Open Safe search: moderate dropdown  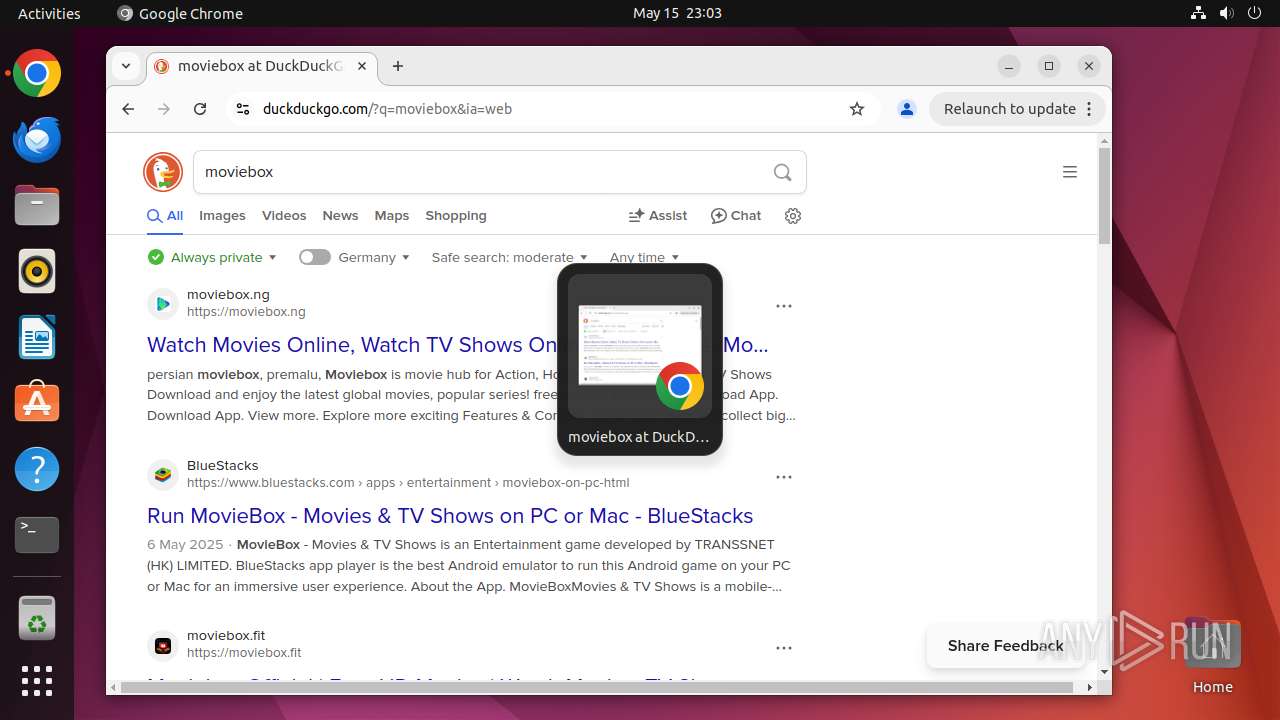click(509, 257)
